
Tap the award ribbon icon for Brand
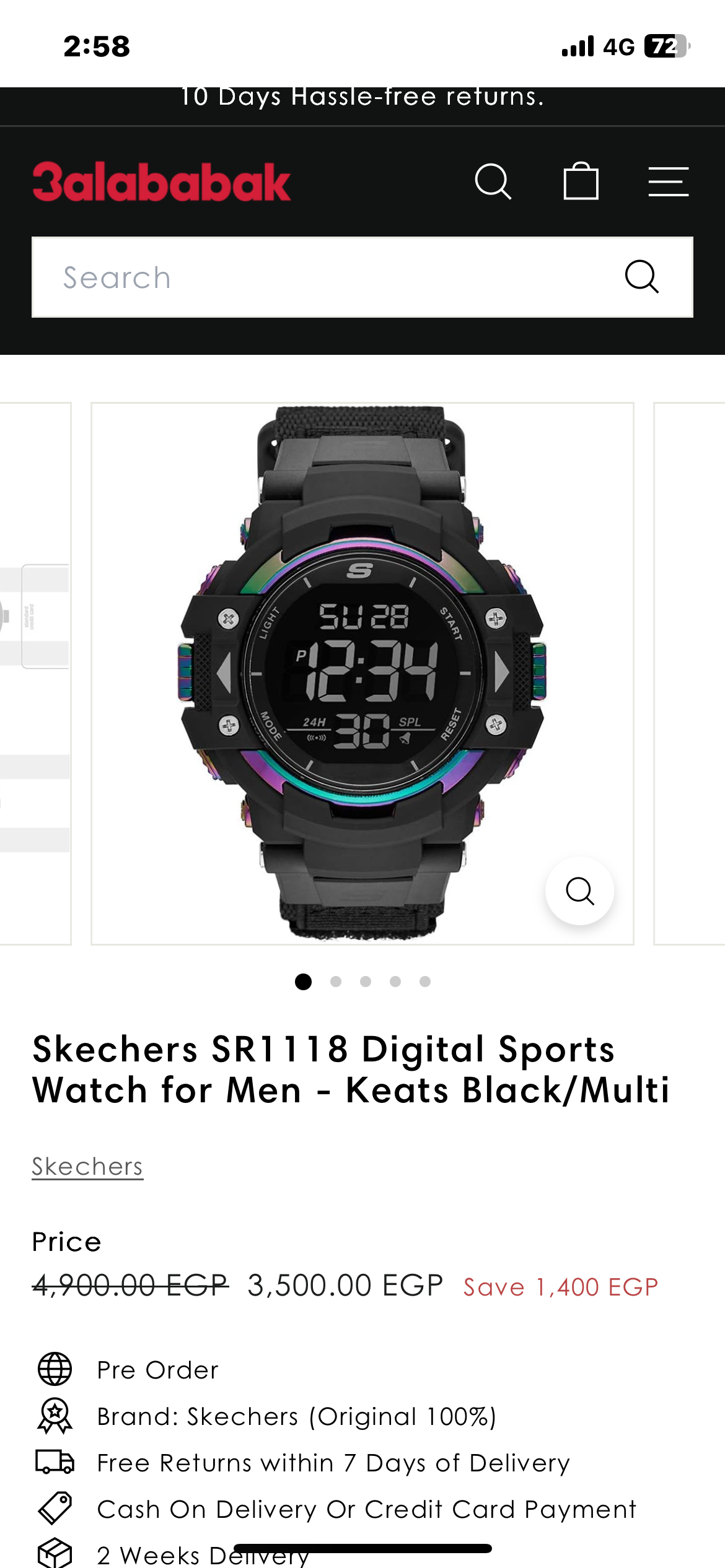click(55, 1416)
